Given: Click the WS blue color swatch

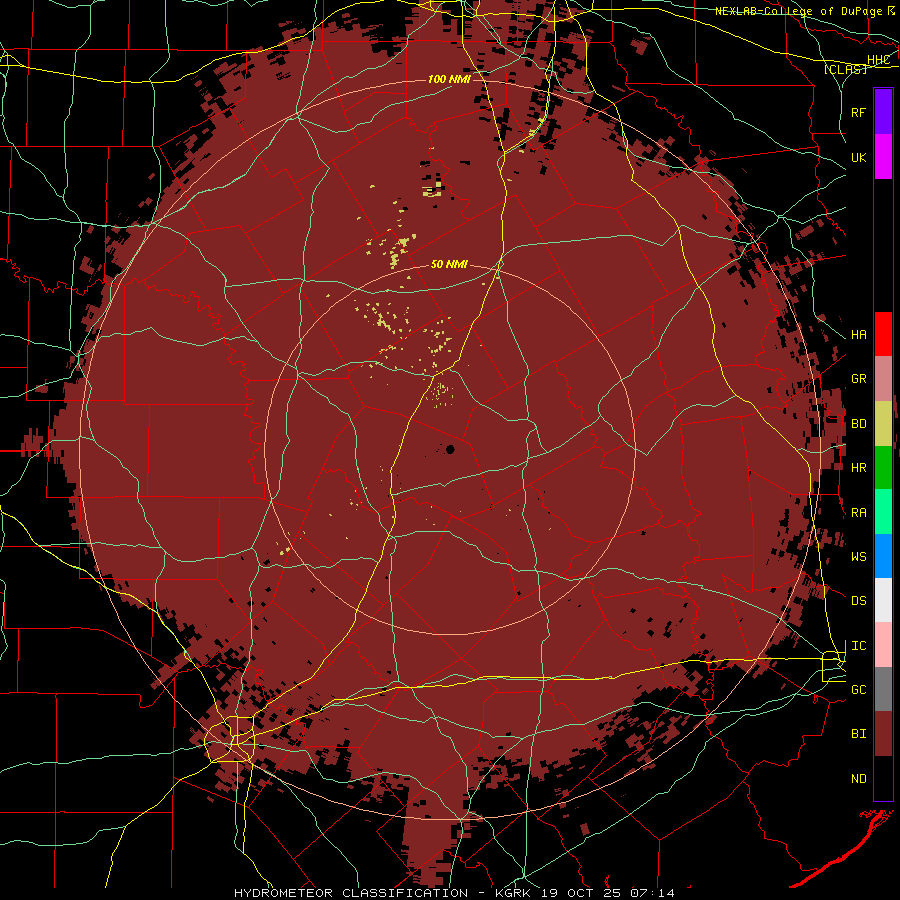Looking at the screenshot, I should [x=883, y=556].
